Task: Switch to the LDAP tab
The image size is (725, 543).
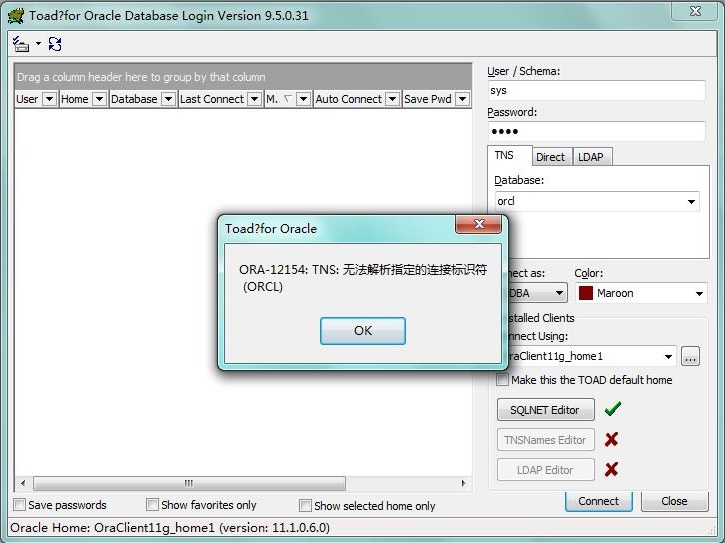Action: [x=591, y=157]
